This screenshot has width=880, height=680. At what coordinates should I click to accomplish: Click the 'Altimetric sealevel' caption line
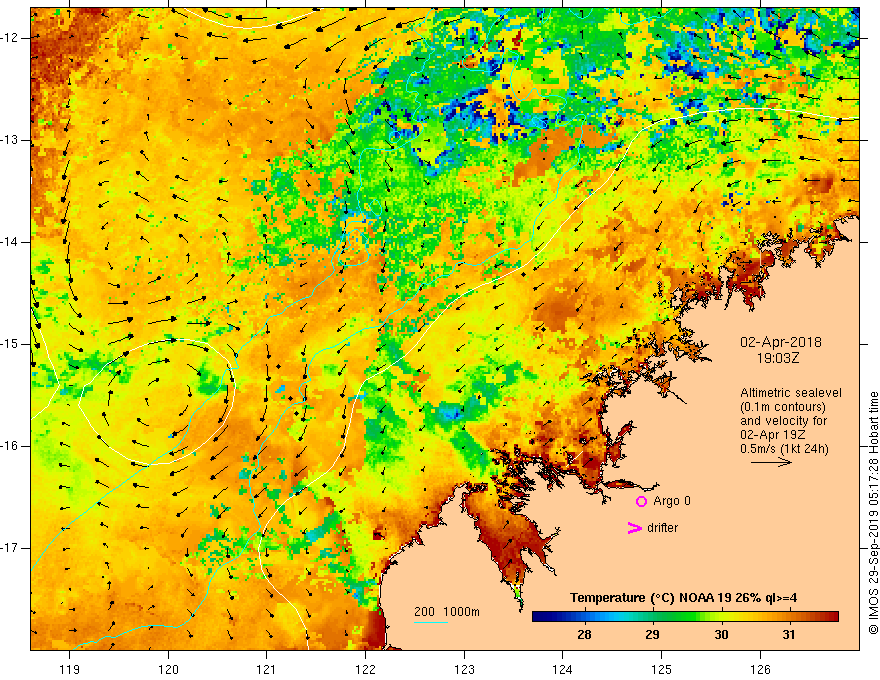click(x=791, y=393)
